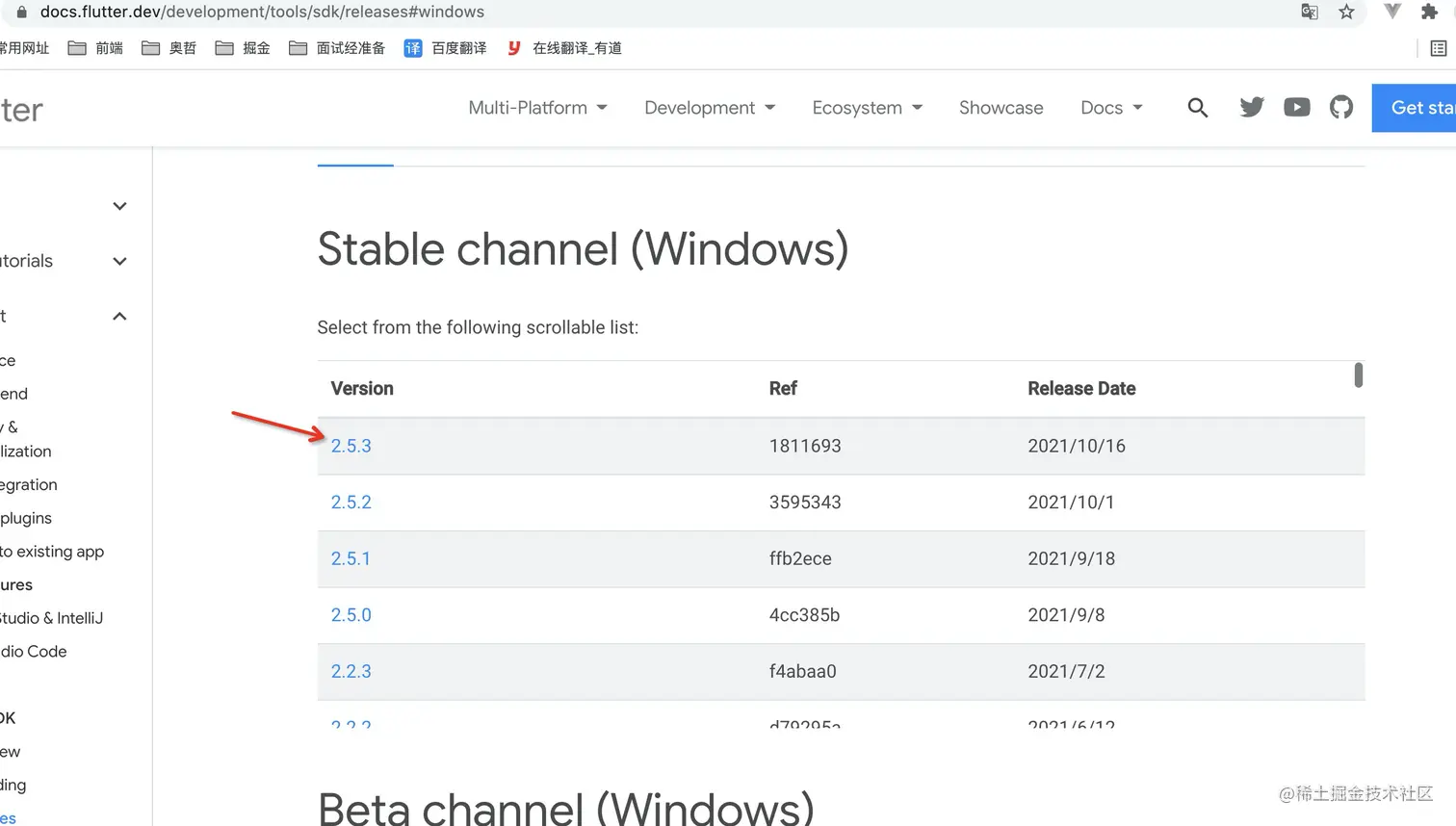The width and height of the screenshot is (1456, 826).
Task: Open Flutter's GitHub repository icon
Action: click(x=1340, y=108)
